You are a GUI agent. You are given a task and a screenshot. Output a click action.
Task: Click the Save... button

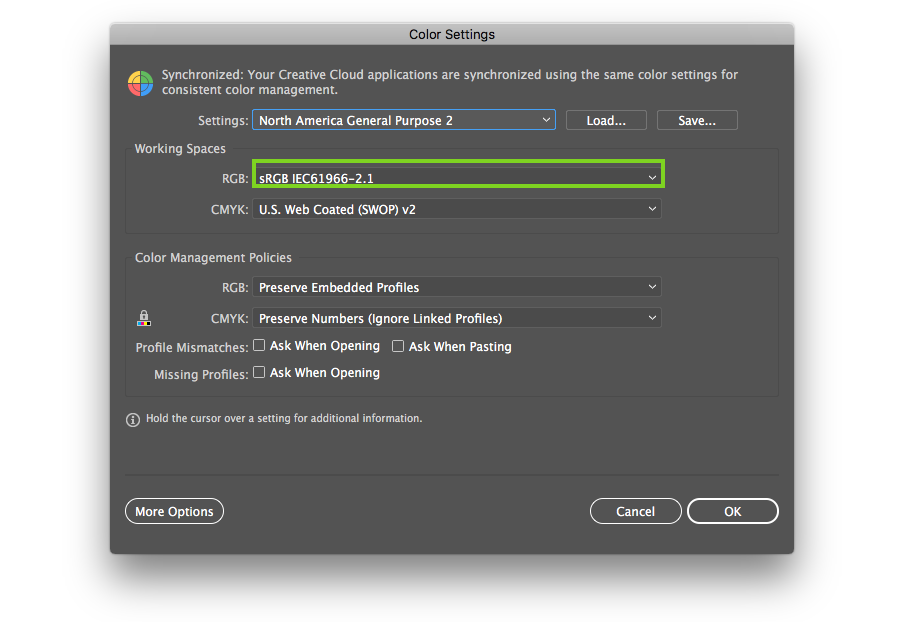point(697,120)
